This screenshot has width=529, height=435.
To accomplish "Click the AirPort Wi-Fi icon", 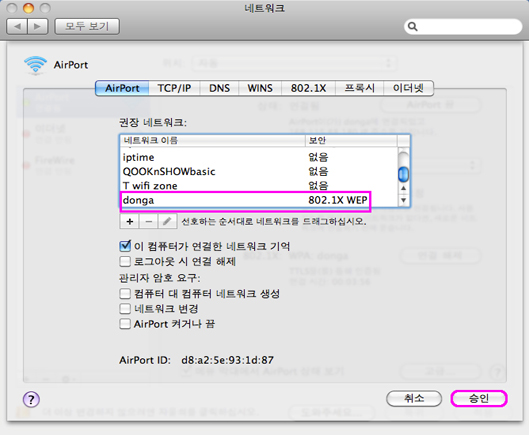I will click(35, 65).
